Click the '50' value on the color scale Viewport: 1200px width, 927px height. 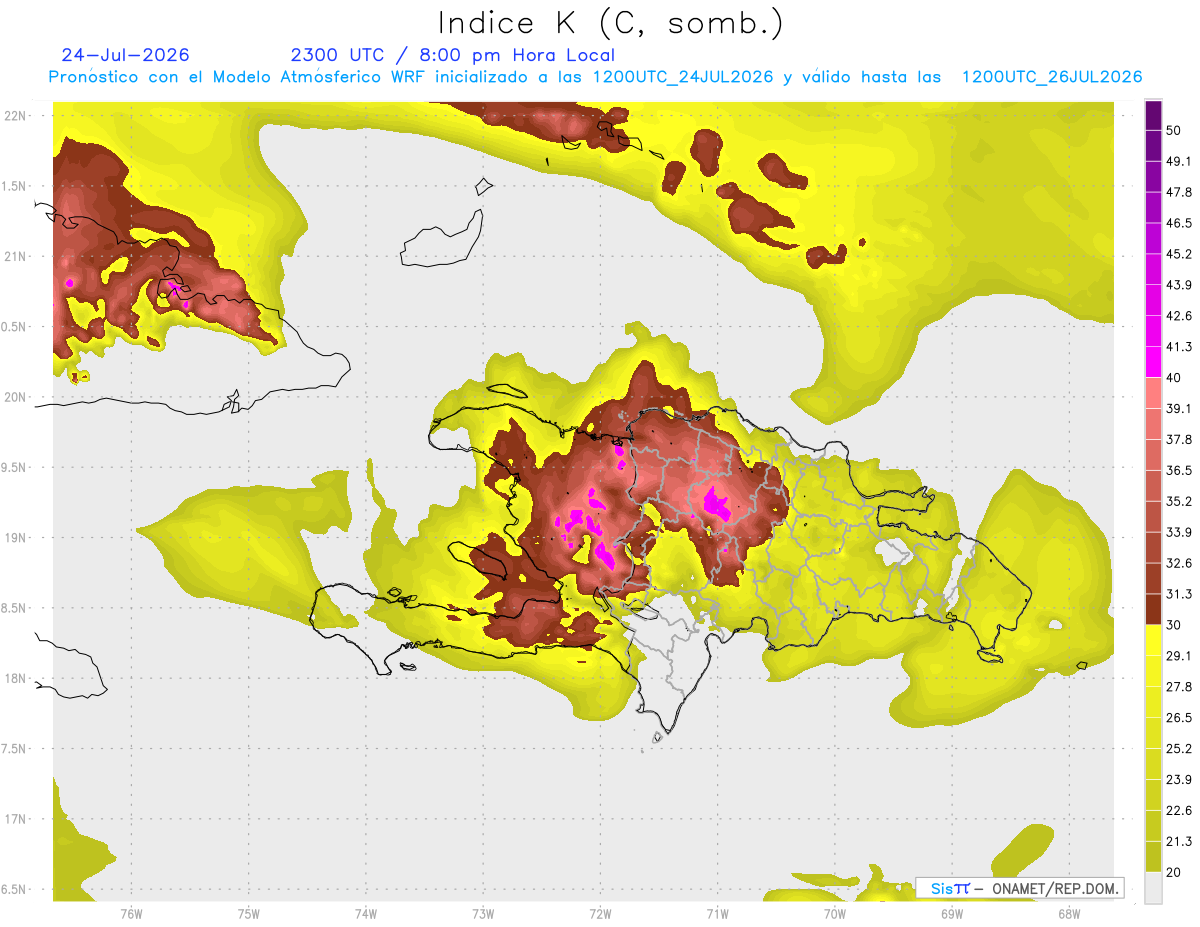tap(1174, 130)
